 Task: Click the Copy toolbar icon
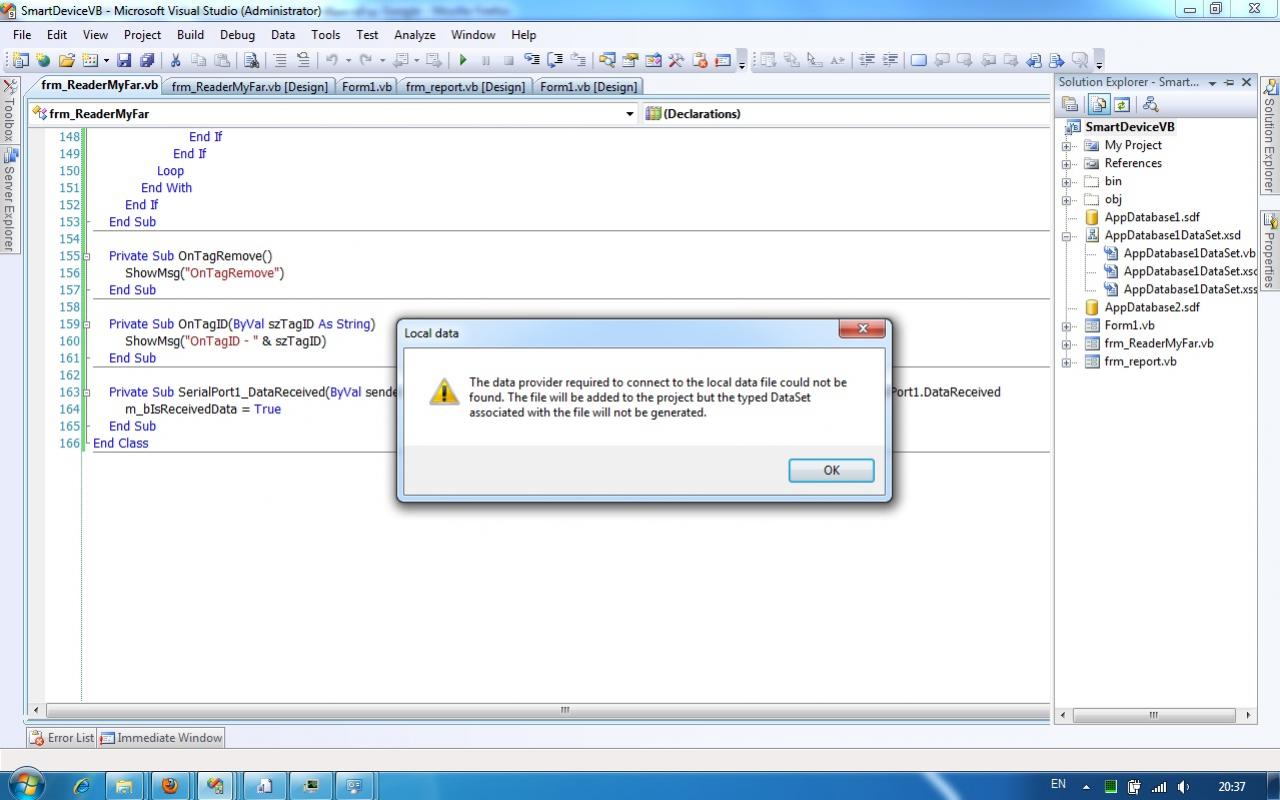[x=198, y=60]
